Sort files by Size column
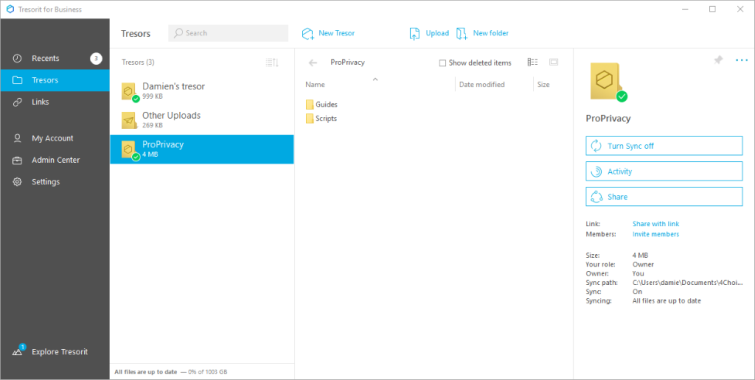 [543, 84]
